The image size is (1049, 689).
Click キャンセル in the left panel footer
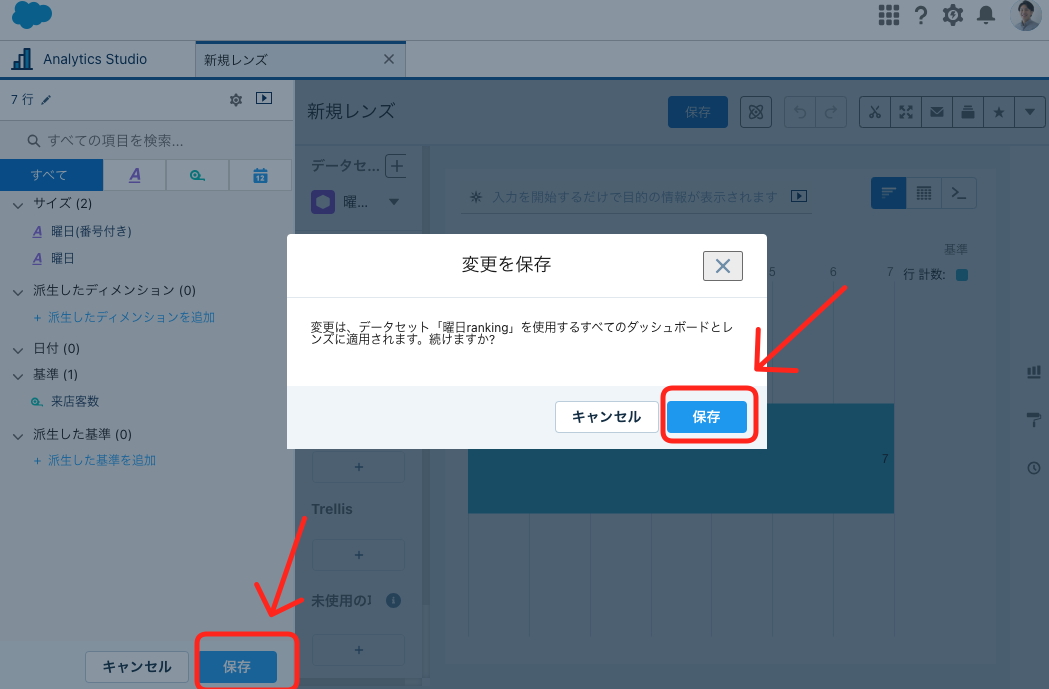tap(137, 666)
